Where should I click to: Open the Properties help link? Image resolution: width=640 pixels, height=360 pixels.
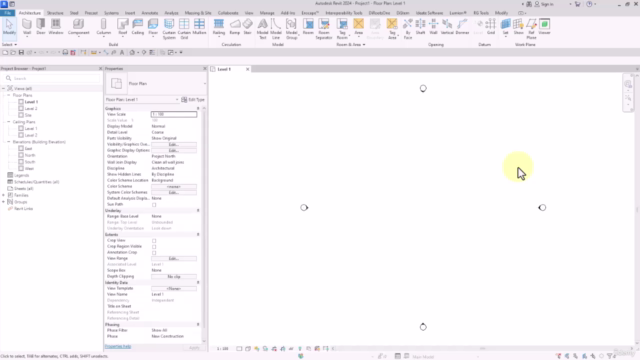118,347
